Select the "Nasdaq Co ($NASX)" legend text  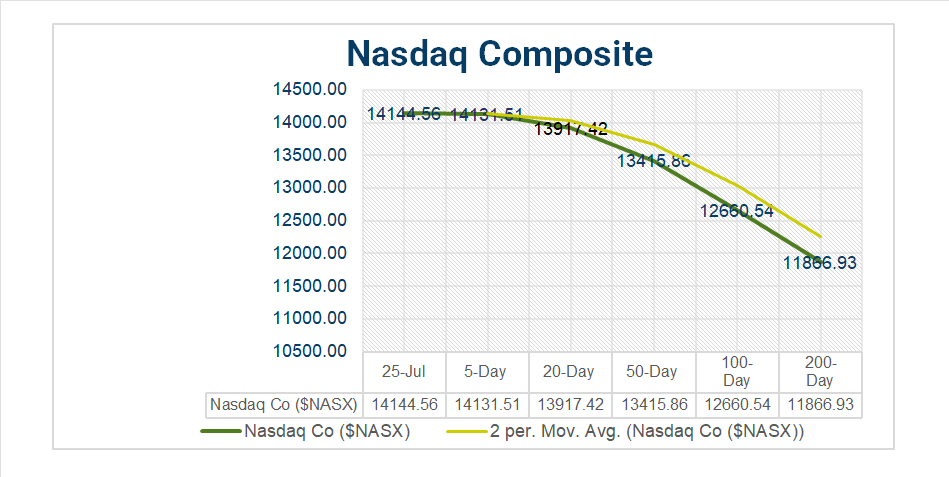click(x=326, y=432)
